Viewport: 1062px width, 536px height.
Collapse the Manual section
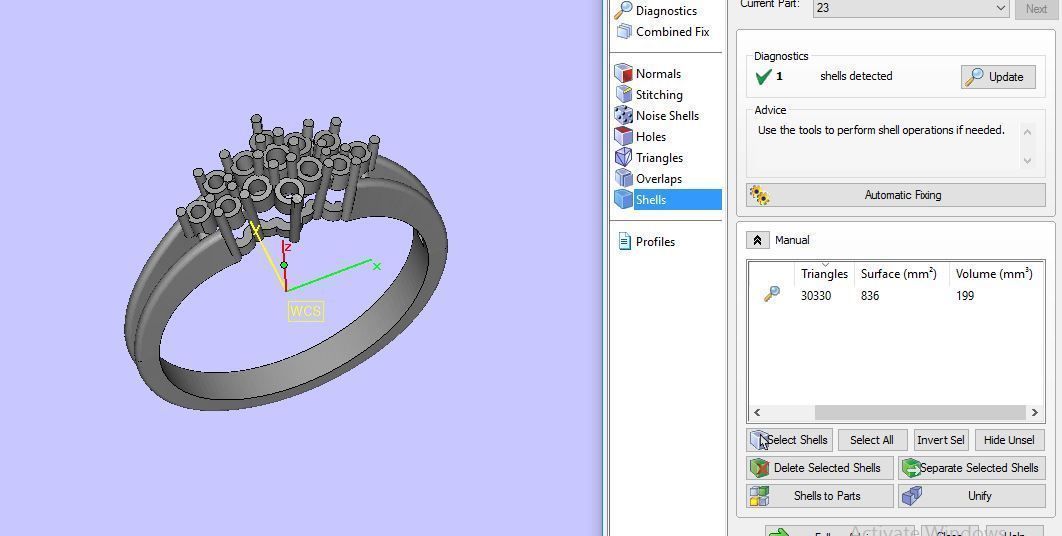[757, 240]
